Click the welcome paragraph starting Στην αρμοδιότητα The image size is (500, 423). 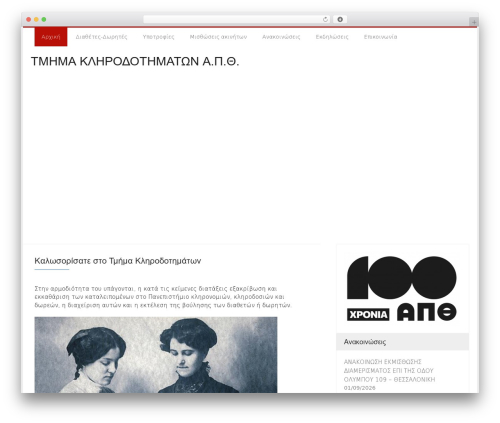tap(163, 297)
